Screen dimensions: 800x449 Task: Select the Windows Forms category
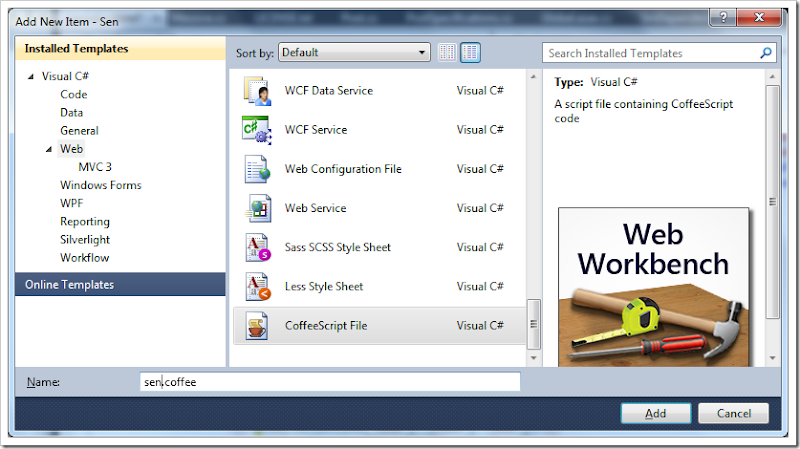coord(101,185)
